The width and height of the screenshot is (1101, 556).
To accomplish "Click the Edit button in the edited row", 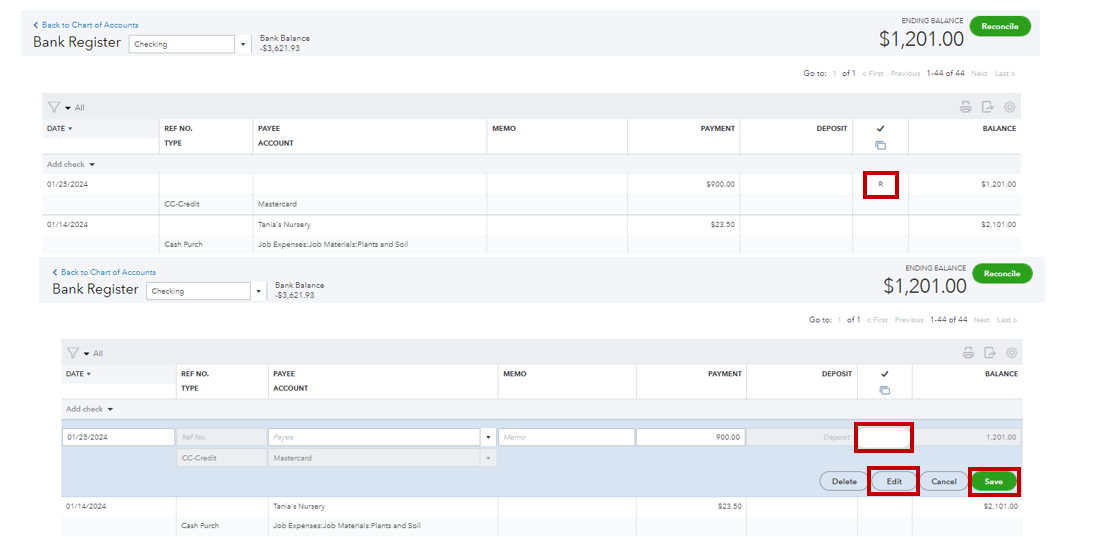I will pos(893,481).
